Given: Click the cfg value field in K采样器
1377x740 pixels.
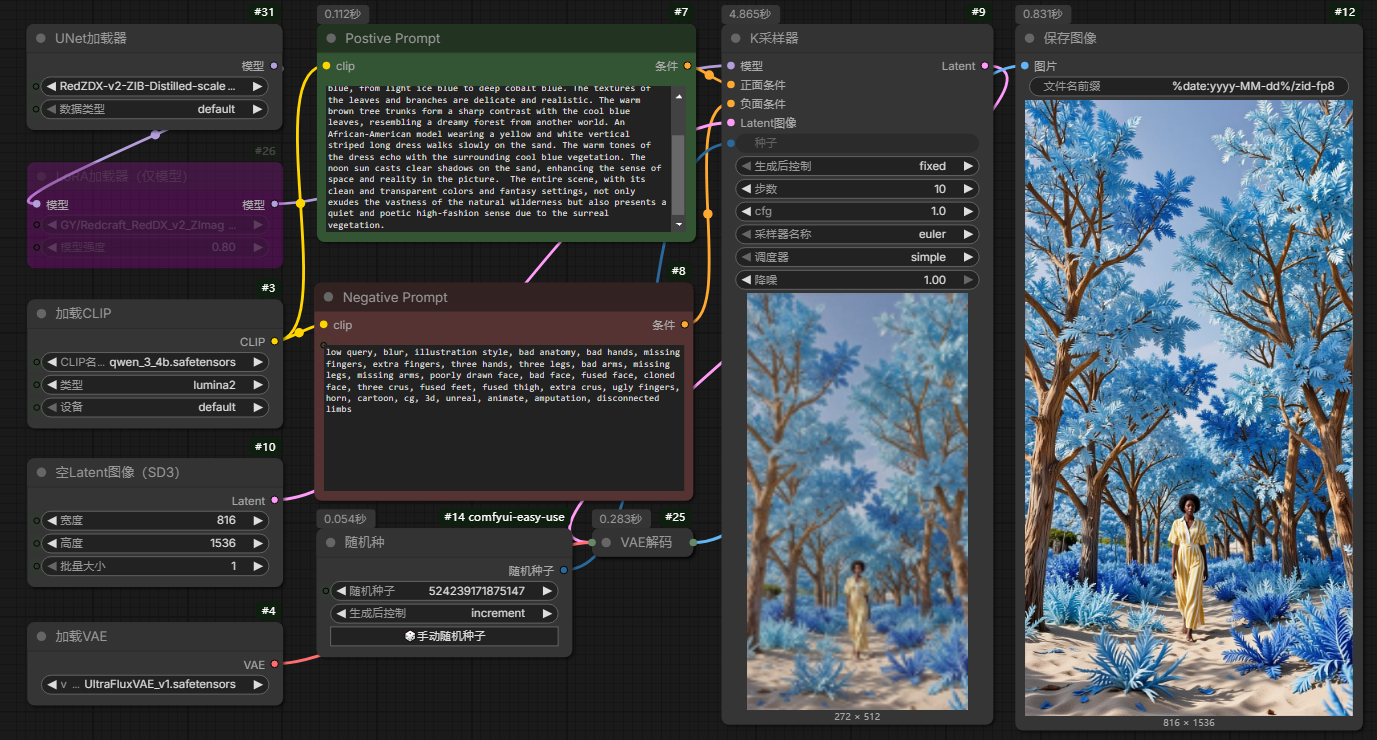Looking at the screenshot, I should coord(857,211).
